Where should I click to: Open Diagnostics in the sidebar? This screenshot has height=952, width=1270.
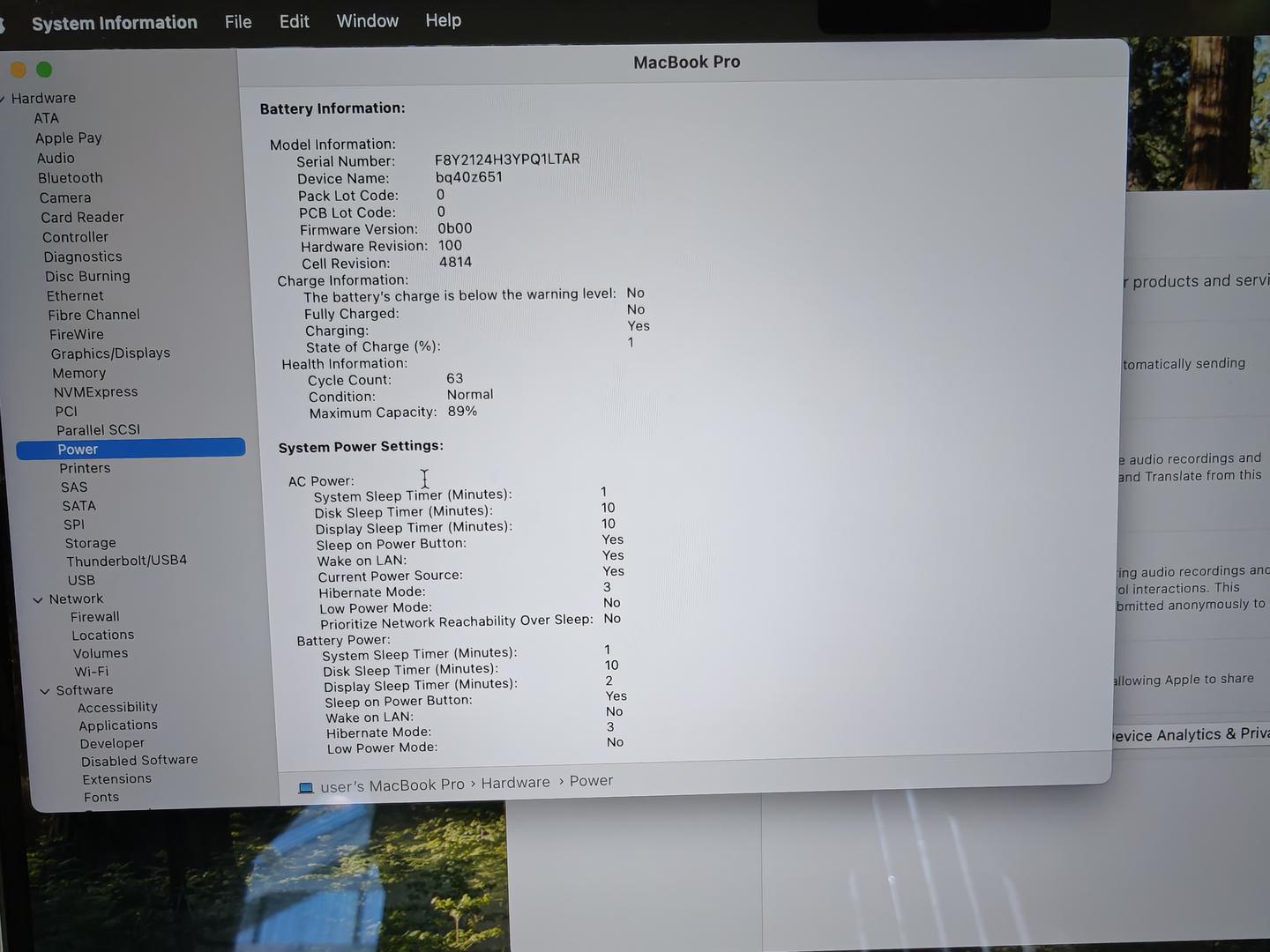click(83, 257)
